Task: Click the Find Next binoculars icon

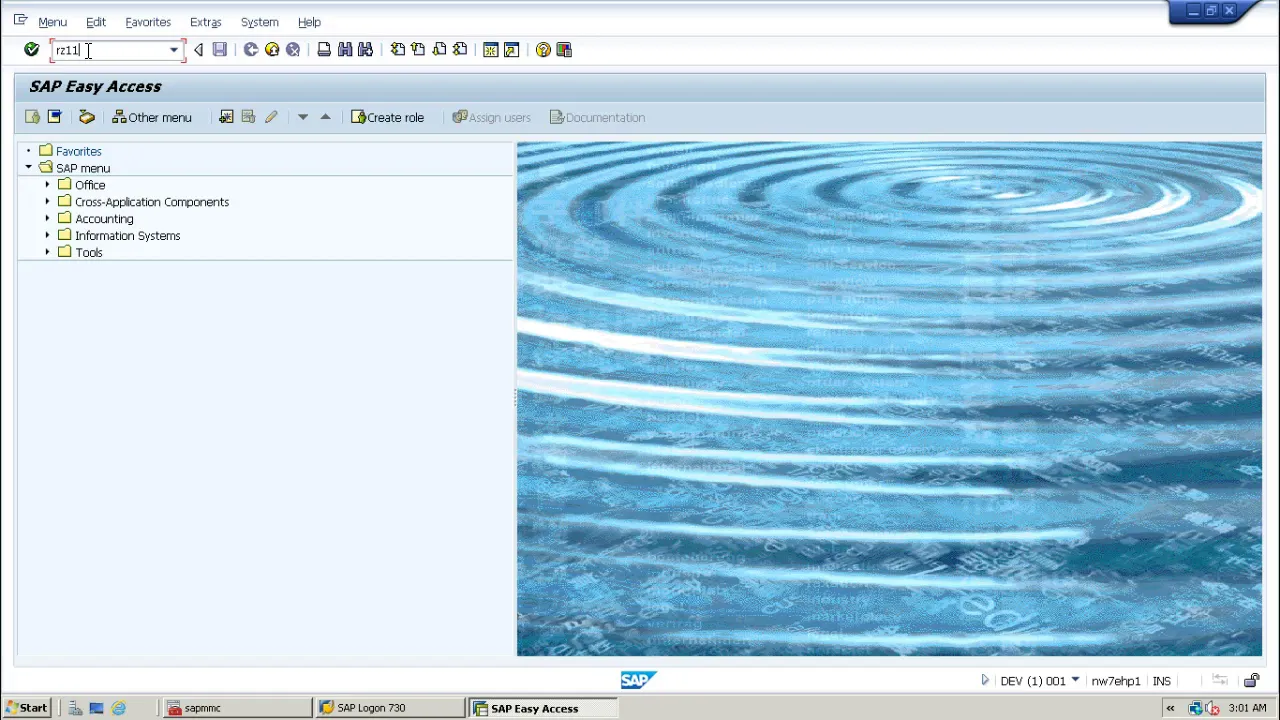Action: pos(366,49)
